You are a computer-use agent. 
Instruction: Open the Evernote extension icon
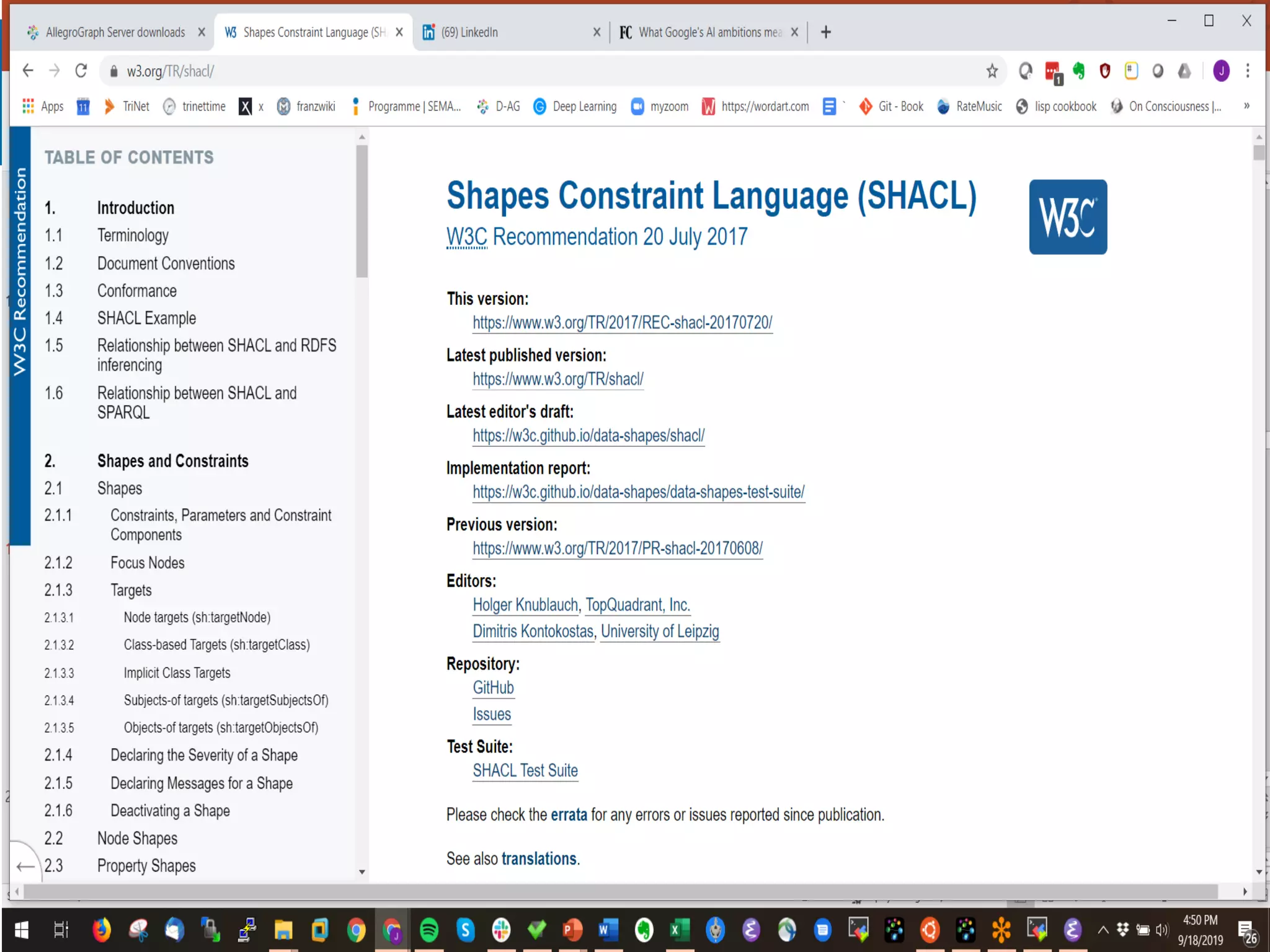(x=1079, y=71)
